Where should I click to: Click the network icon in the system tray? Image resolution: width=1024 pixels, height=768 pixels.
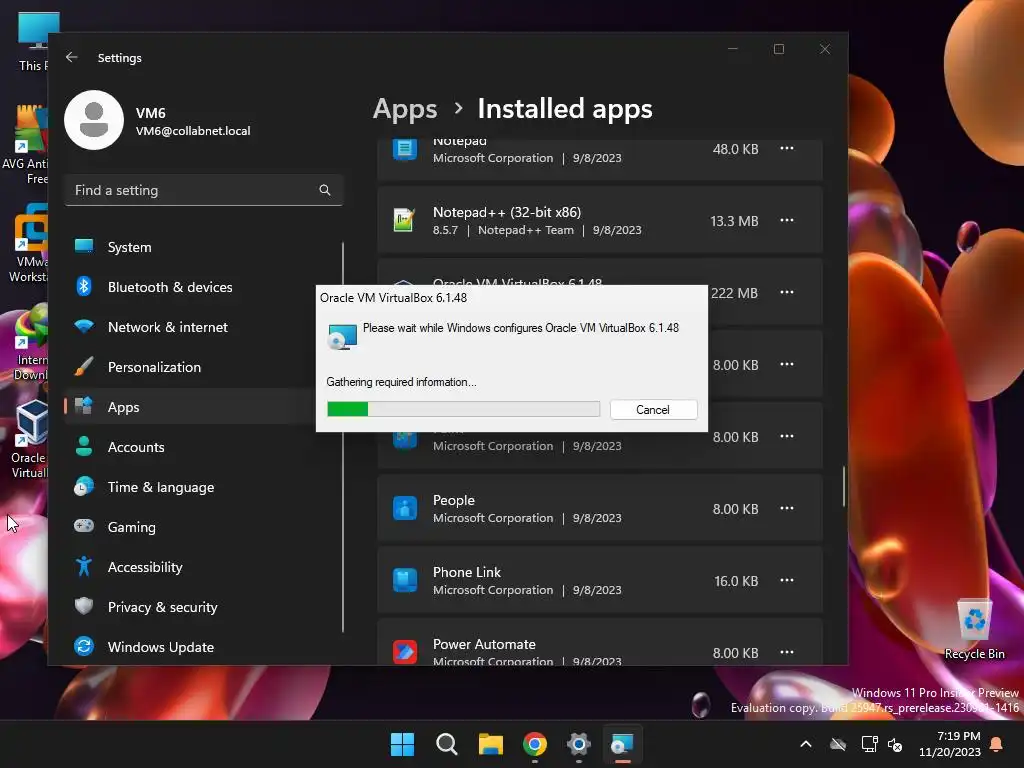tap(869, 744)
